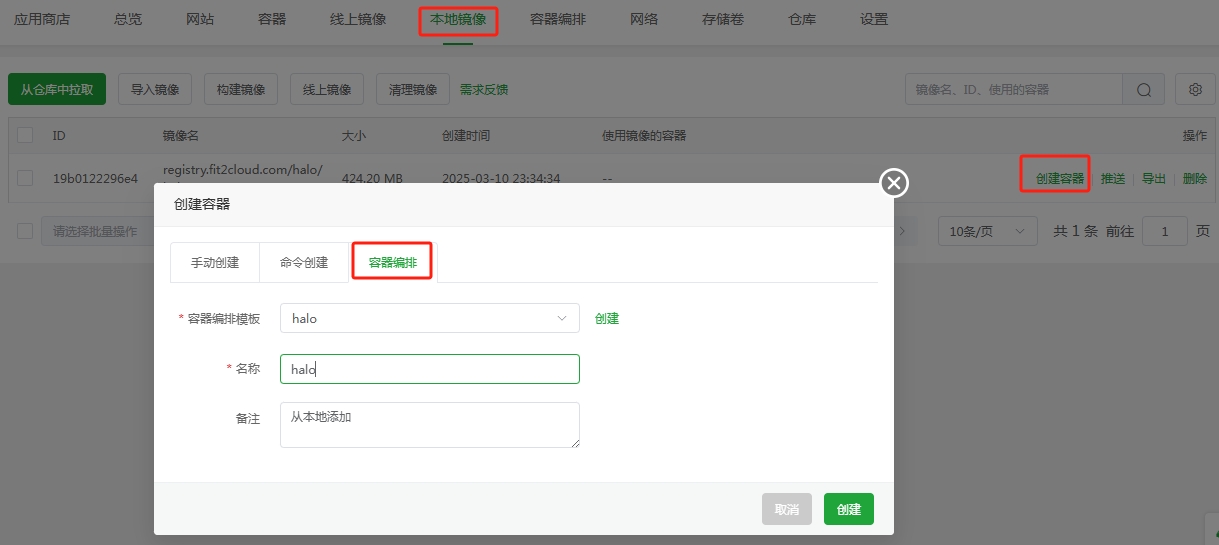Focus the 名称 input field

429,369
